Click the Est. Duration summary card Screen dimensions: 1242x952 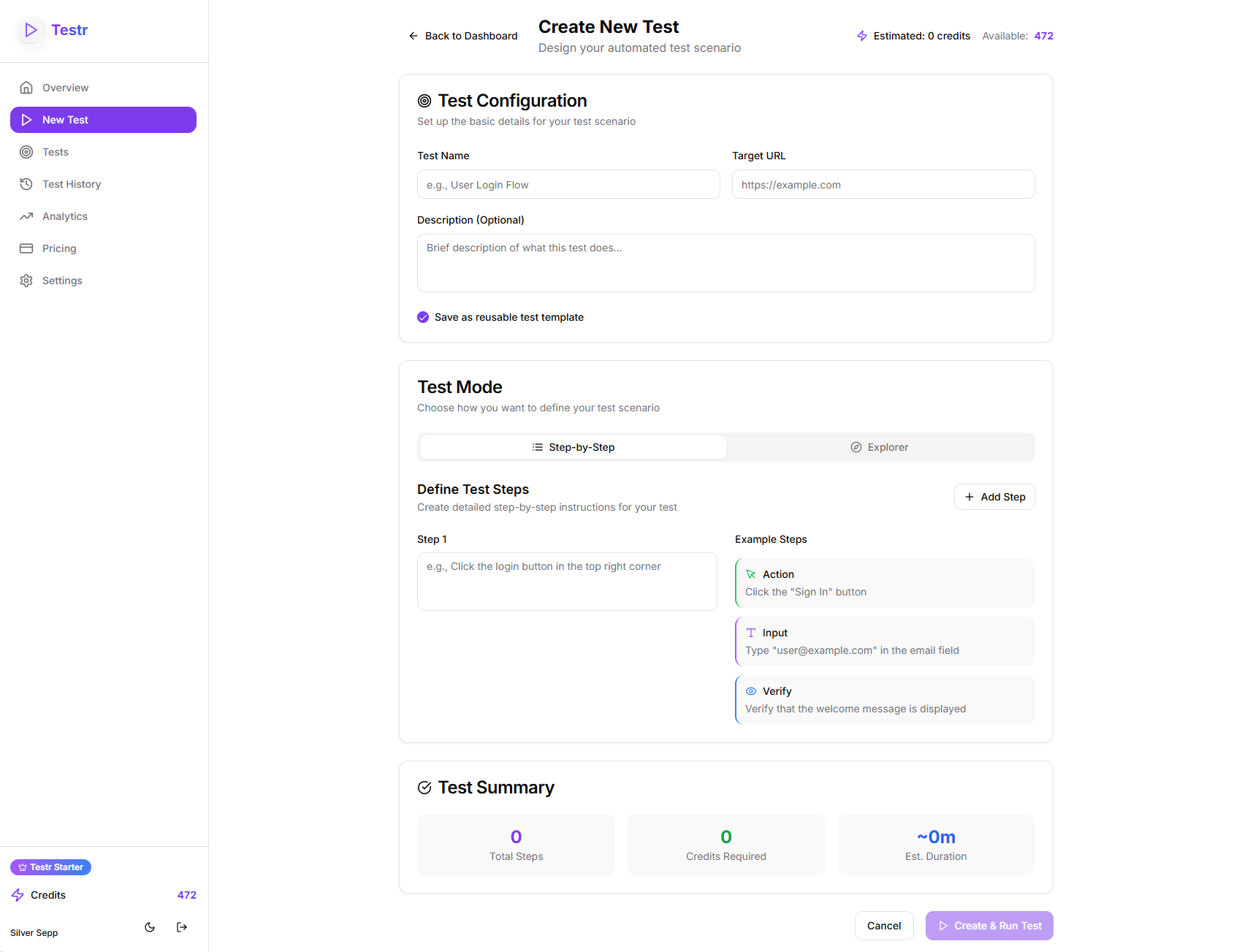coord(936,845)
